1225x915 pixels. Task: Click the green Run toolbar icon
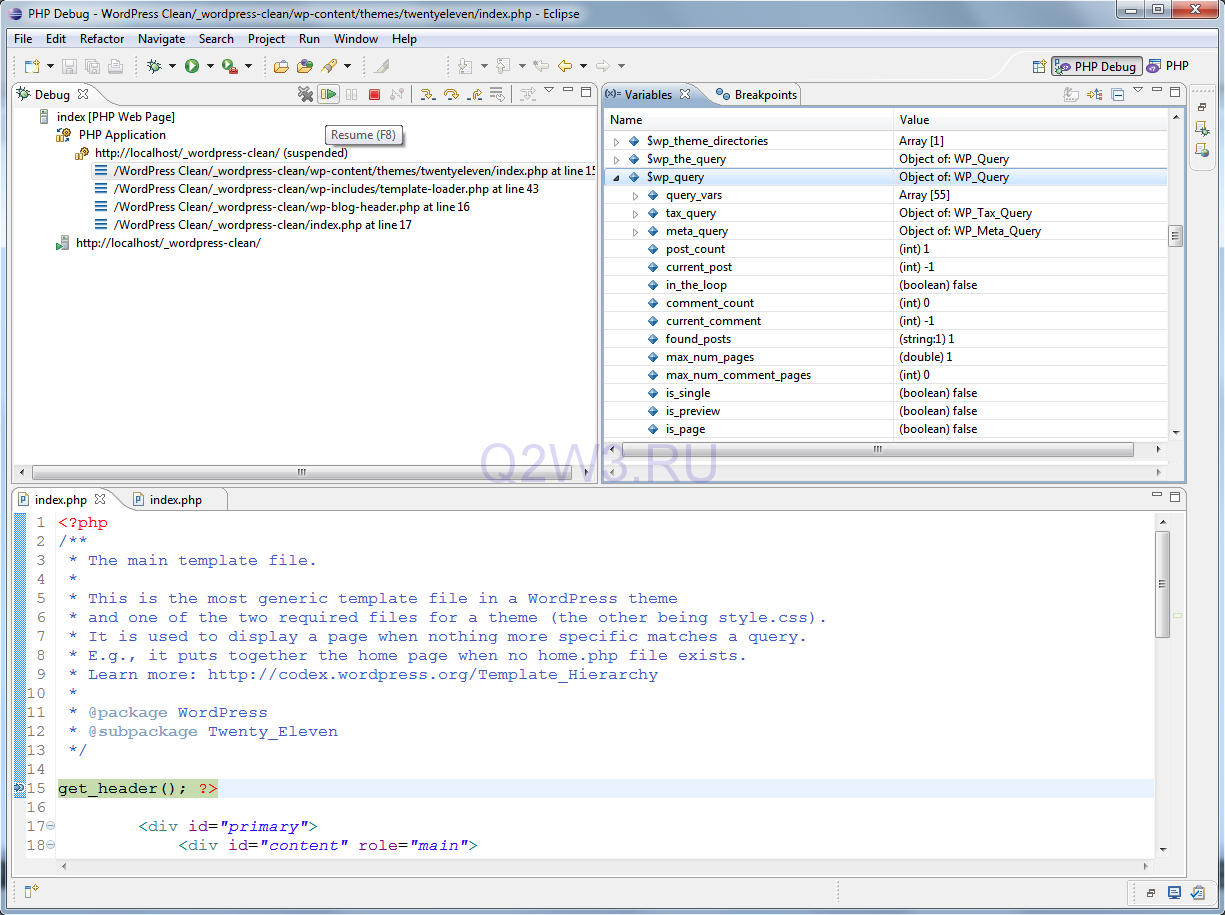click(x=192, y=66)
